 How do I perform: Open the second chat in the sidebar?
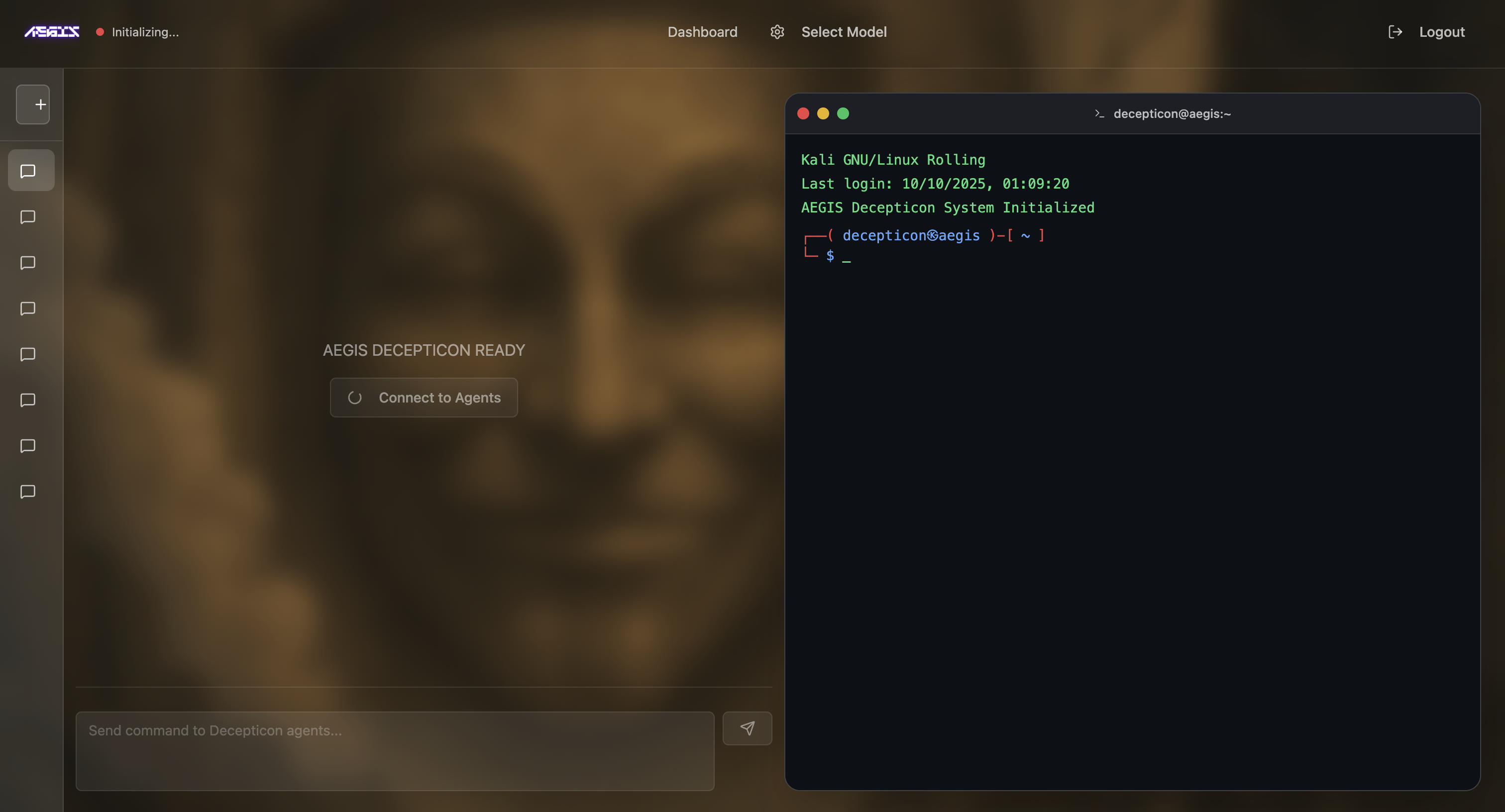pyautogui.click(x=28, y=217)
